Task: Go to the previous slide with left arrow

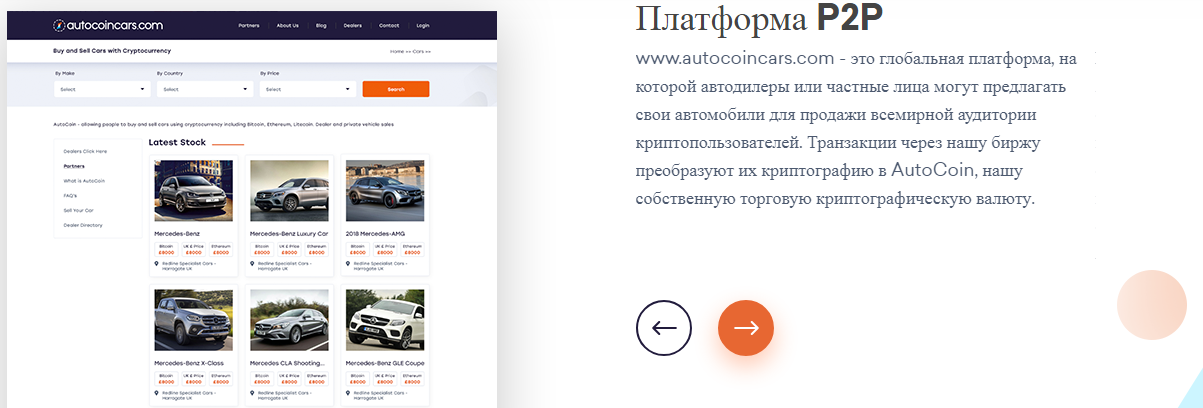Action: [x=664, y=327]
